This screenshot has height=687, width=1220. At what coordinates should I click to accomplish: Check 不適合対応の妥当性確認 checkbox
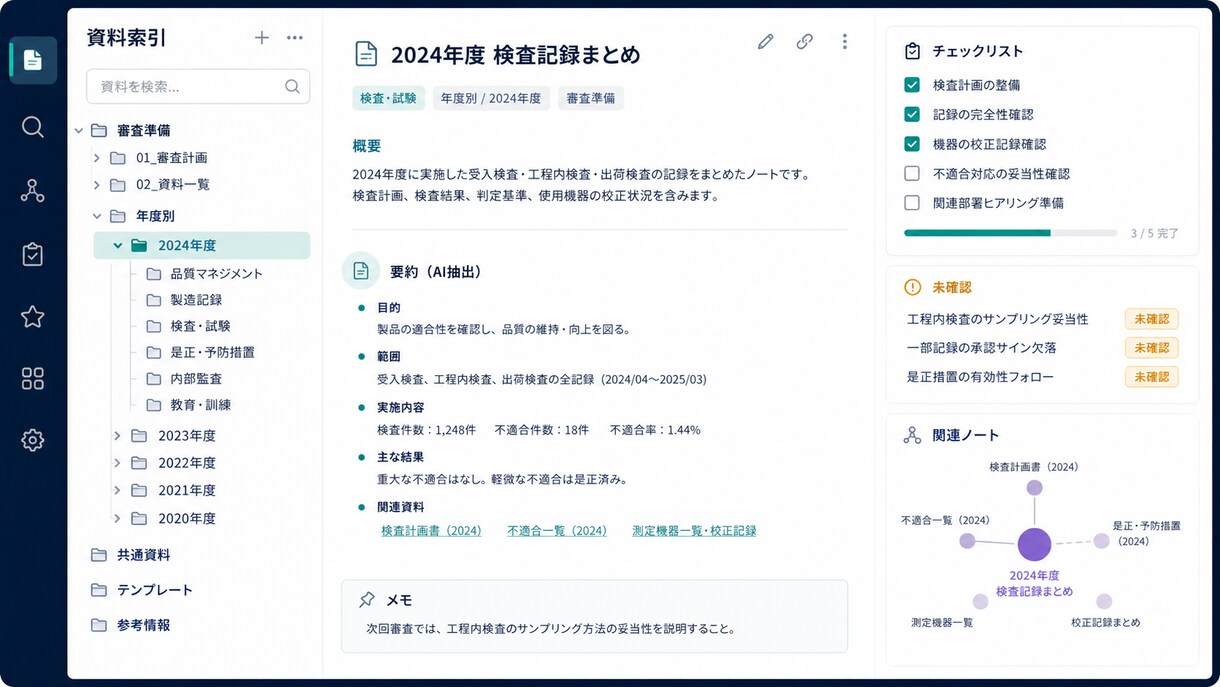912,173
